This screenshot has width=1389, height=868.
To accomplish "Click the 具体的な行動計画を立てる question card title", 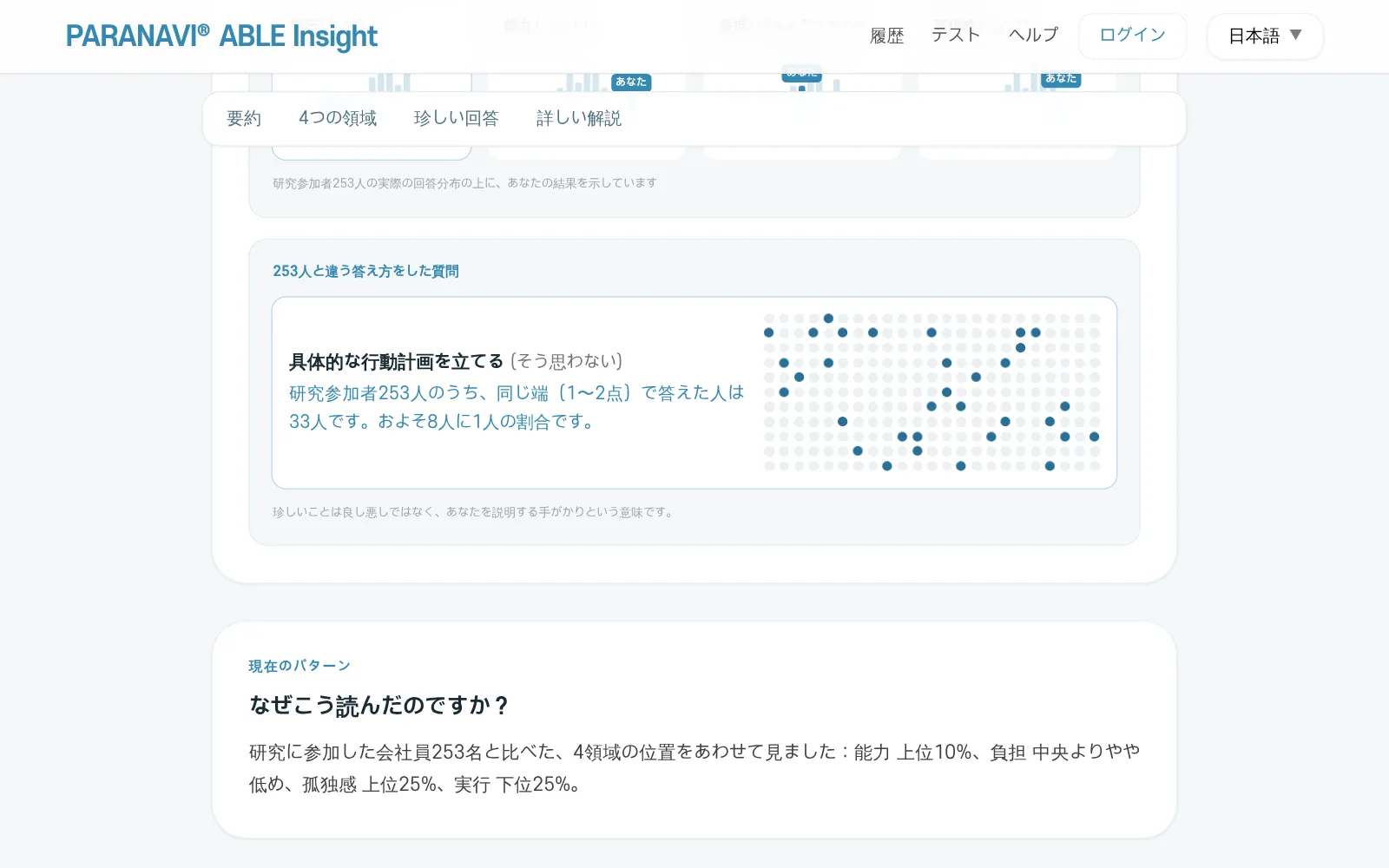I will 396,361.
